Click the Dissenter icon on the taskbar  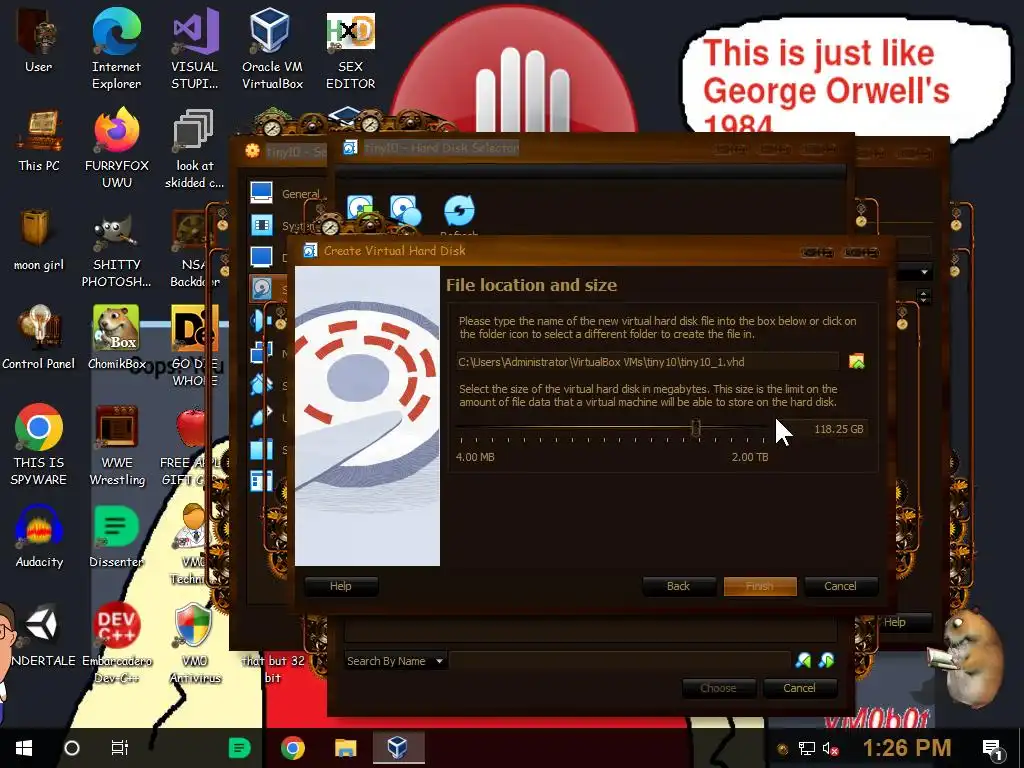pos(240,748)
